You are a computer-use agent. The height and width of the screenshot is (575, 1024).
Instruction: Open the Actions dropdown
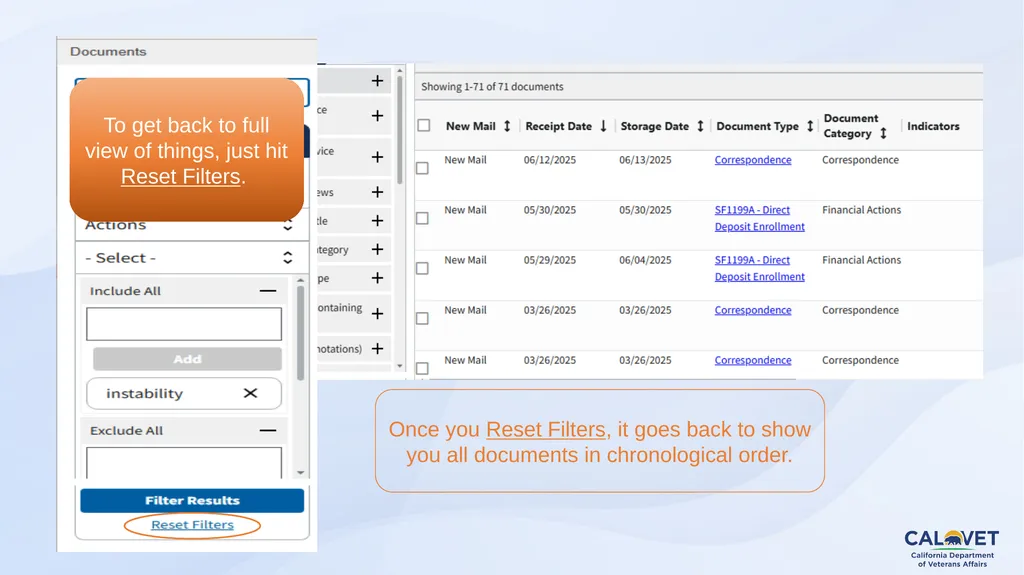pyautogui.click(x=192, y=225)
